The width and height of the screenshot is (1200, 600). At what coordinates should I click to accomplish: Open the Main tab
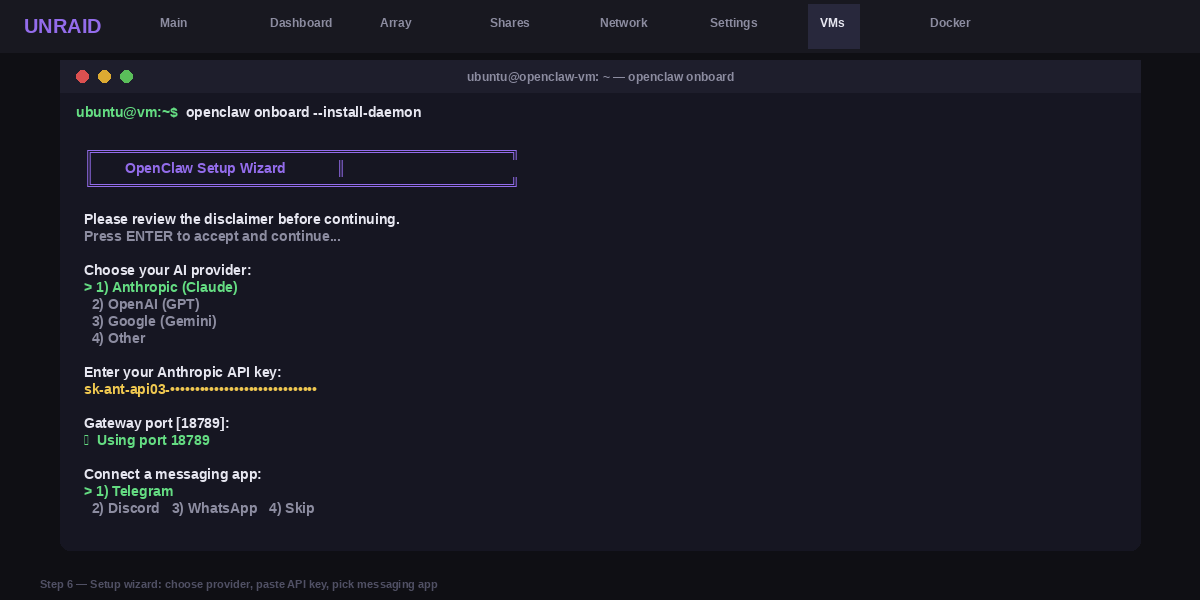point(174,23)
